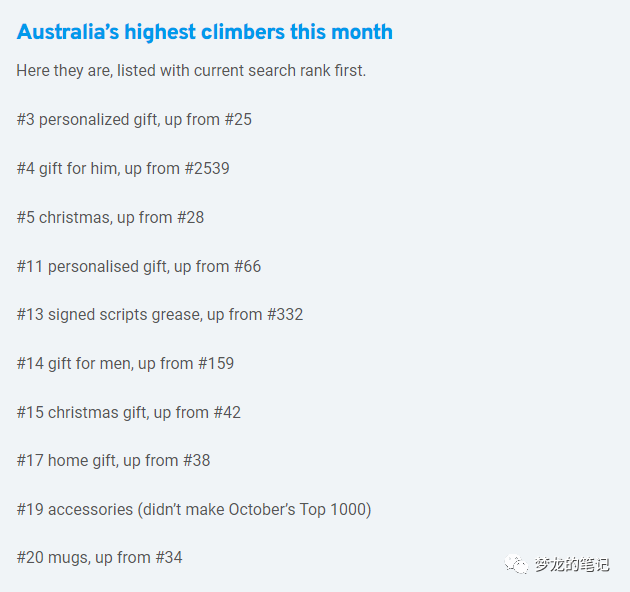This screenshot has height=592, width=630.
Task: Click the #332 previous rank text
Action: [x=285, y=314]
